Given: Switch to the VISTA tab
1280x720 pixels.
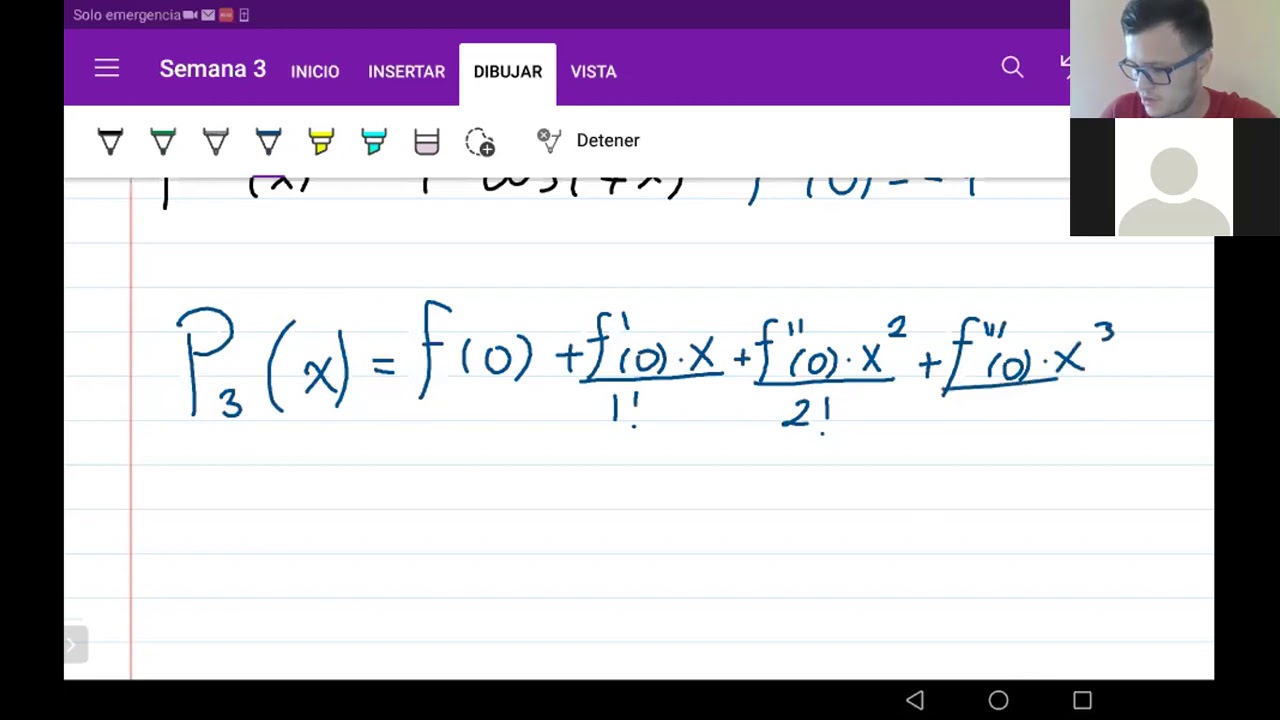Looking at the screenshot, I should [594, 72].
